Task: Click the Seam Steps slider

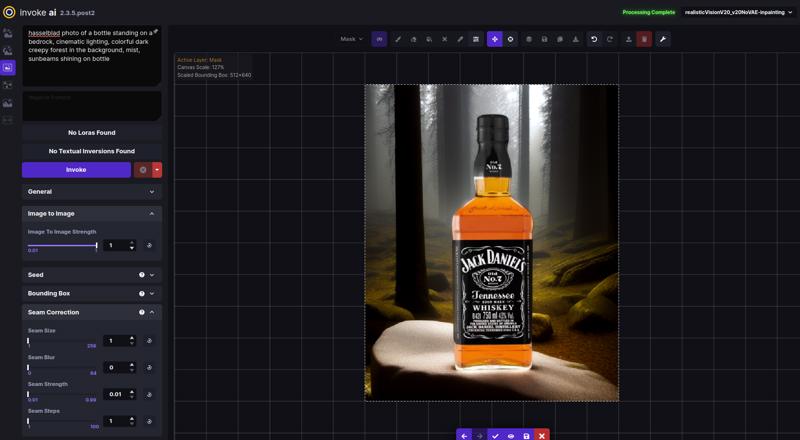Action: [62, 421]
